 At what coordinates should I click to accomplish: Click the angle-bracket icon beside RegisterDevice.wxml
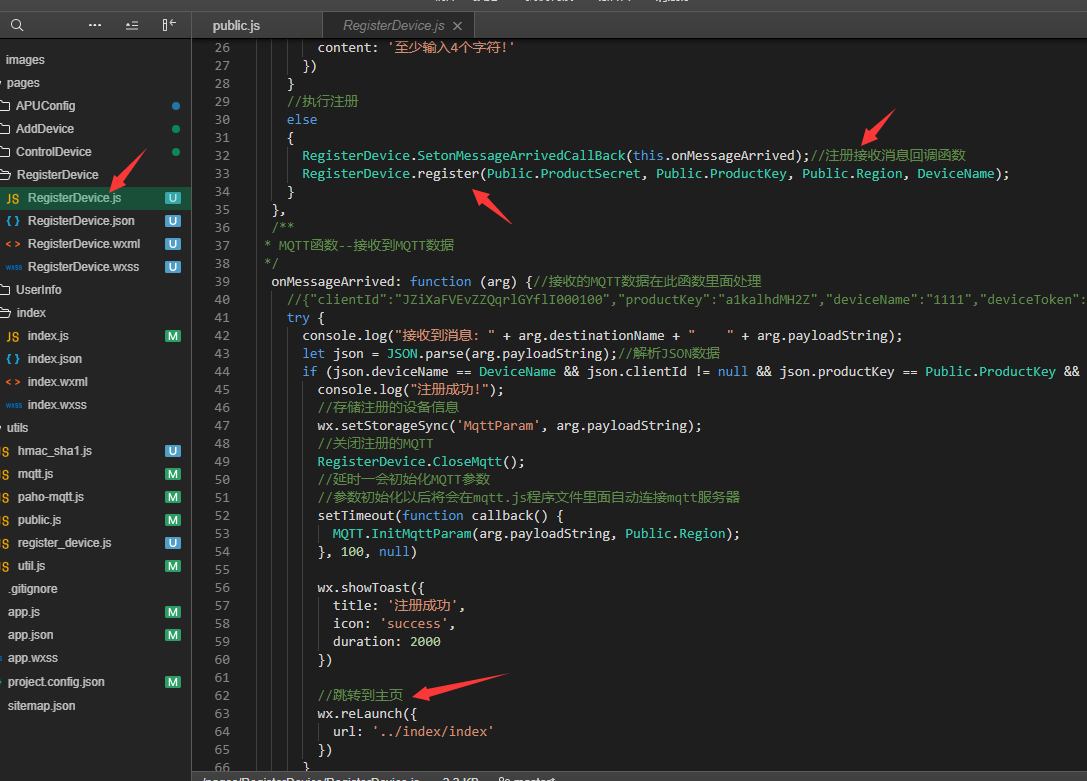pyautogui.click(x=13, y=244)
